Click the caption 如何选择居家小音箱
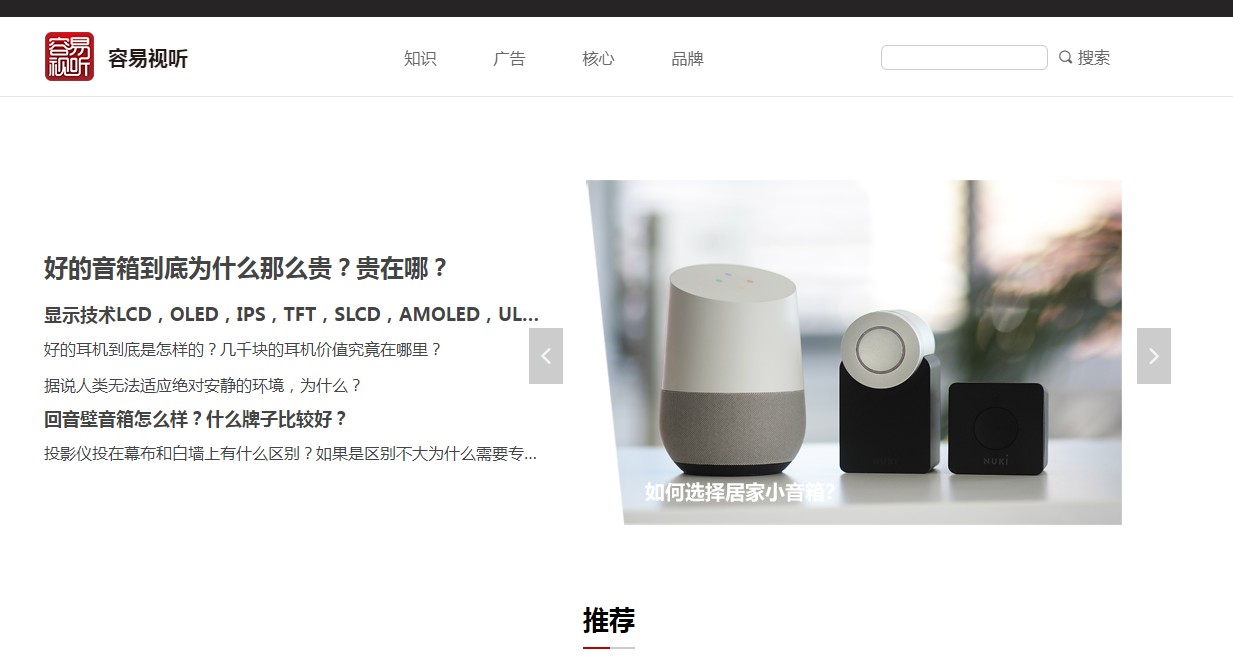 (740, 492)
